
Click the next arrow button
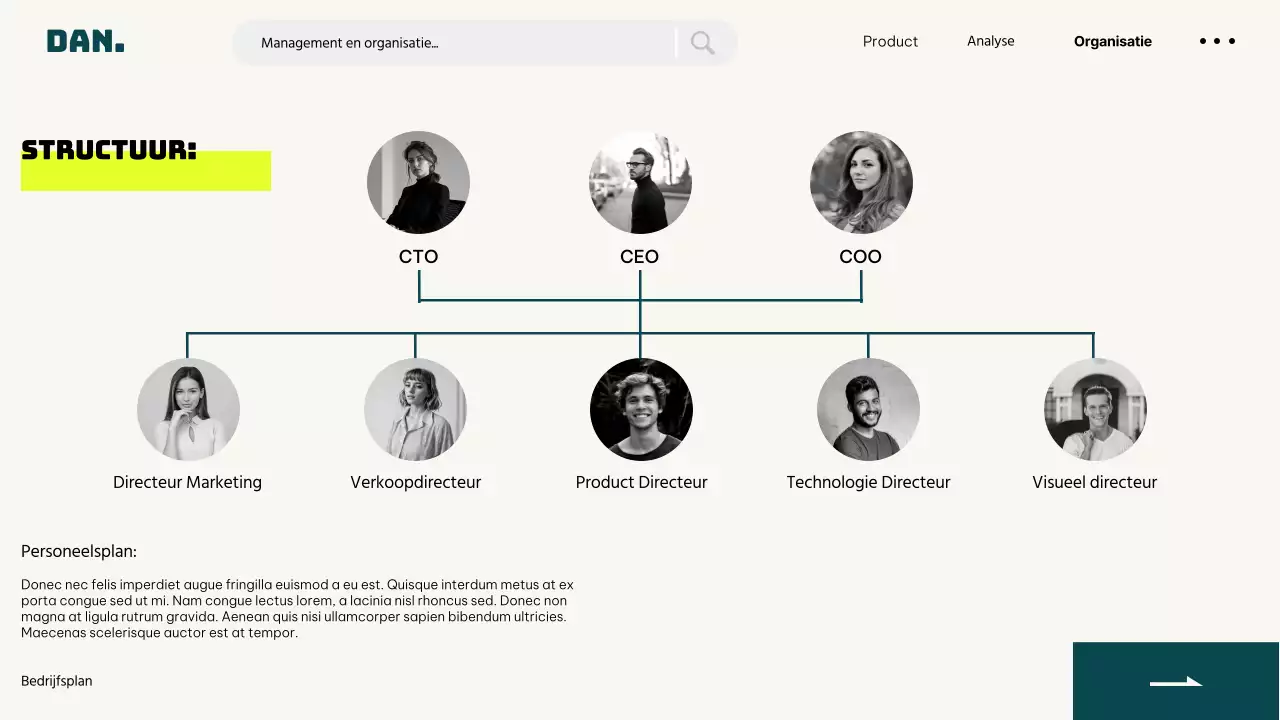click(x=1176, y=681)
